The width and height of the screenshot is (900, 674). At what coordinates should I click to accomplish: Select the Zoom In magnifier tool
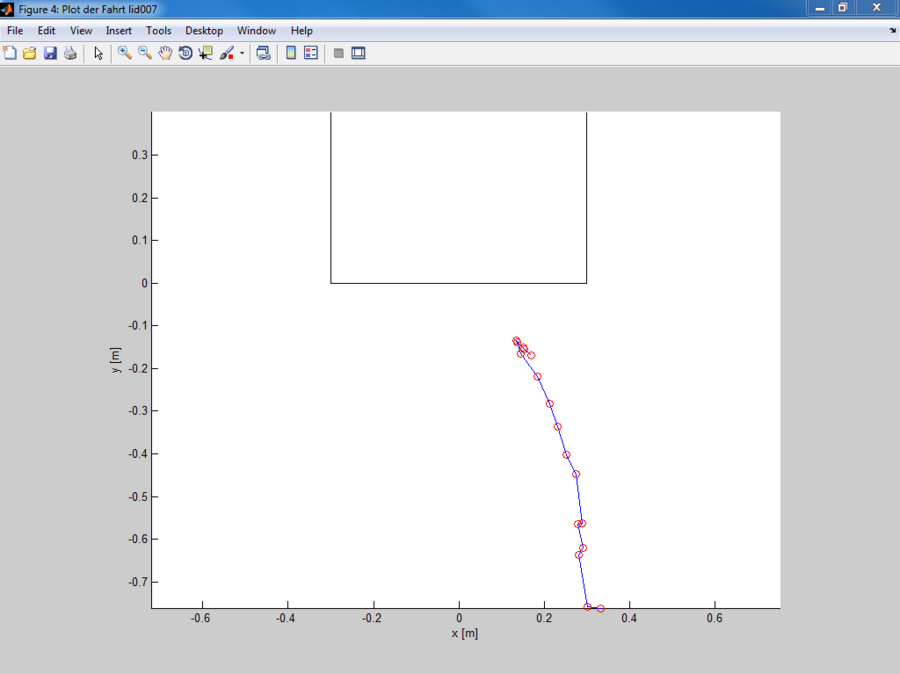[x=125, y=53]
